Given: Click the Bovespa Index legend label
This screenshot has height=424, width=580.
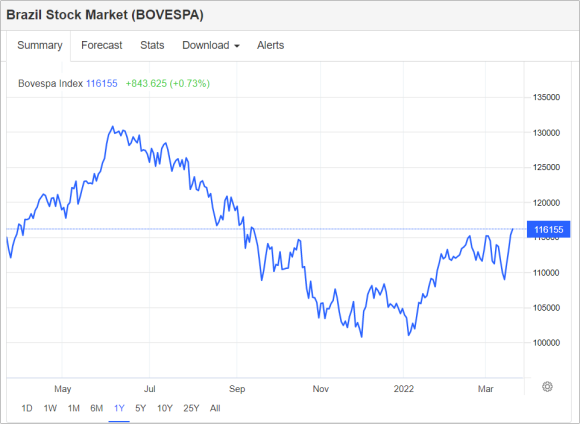Looking at the screenshot, I should [x=50, y=84].
